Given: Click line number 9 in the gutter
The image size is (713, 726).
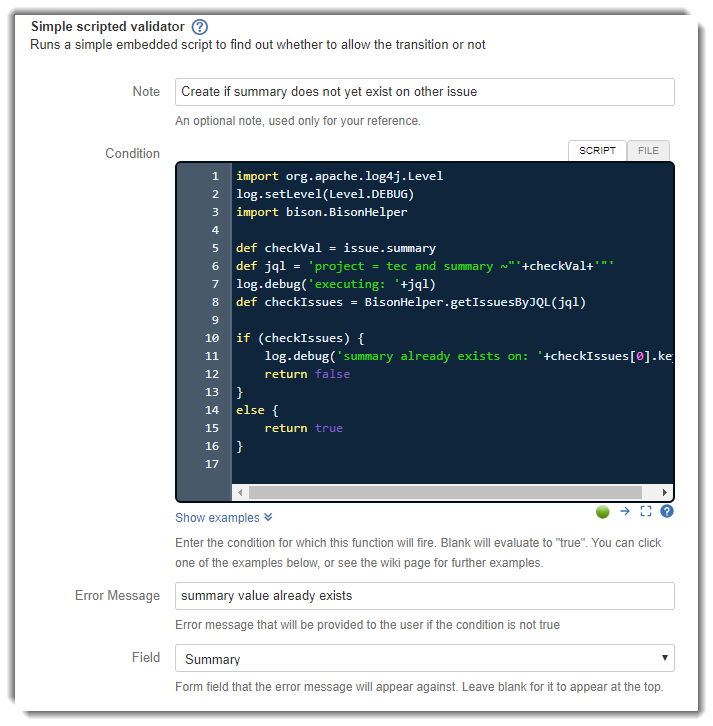Looking at the screenshot, I should tap(215, 320).
